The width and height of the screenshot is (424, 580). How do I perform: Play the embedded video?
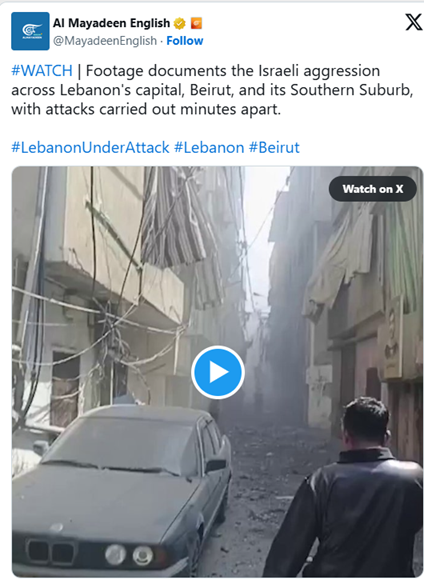click(x=218, y=372)
